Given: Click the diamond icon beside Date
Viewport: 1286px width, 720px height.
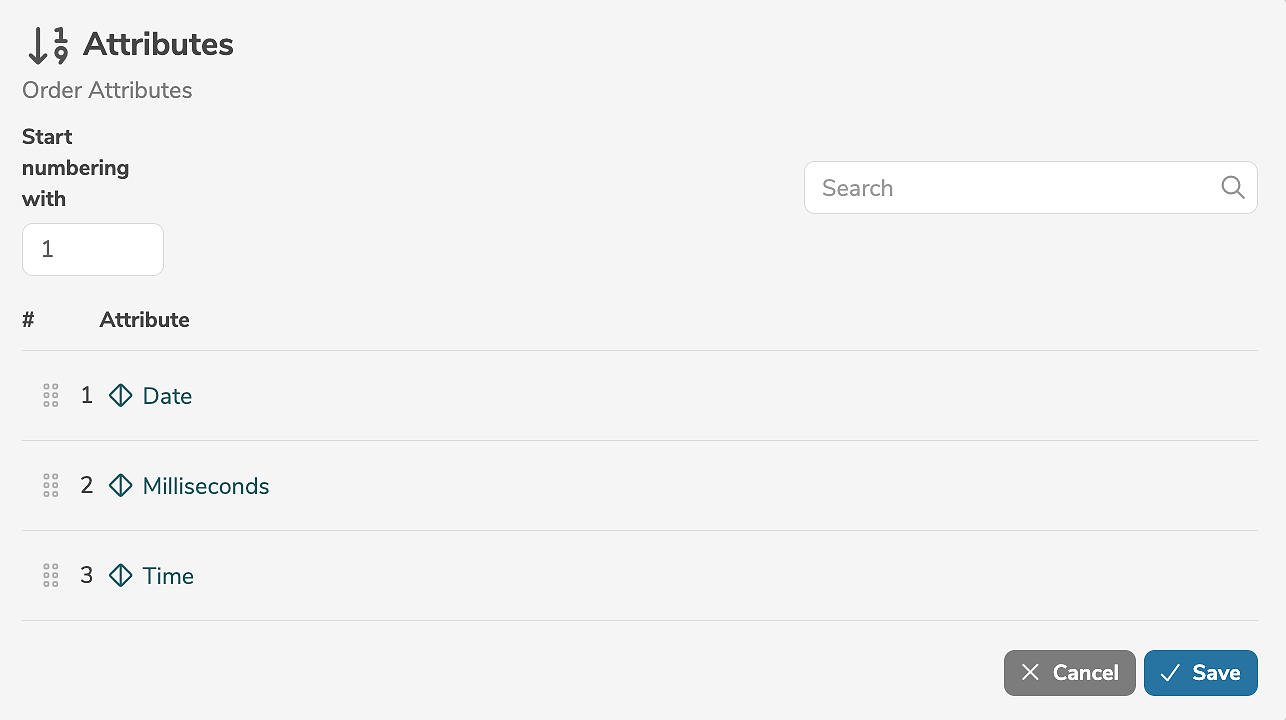Looking at the screenshot, I should coord(121,396).
